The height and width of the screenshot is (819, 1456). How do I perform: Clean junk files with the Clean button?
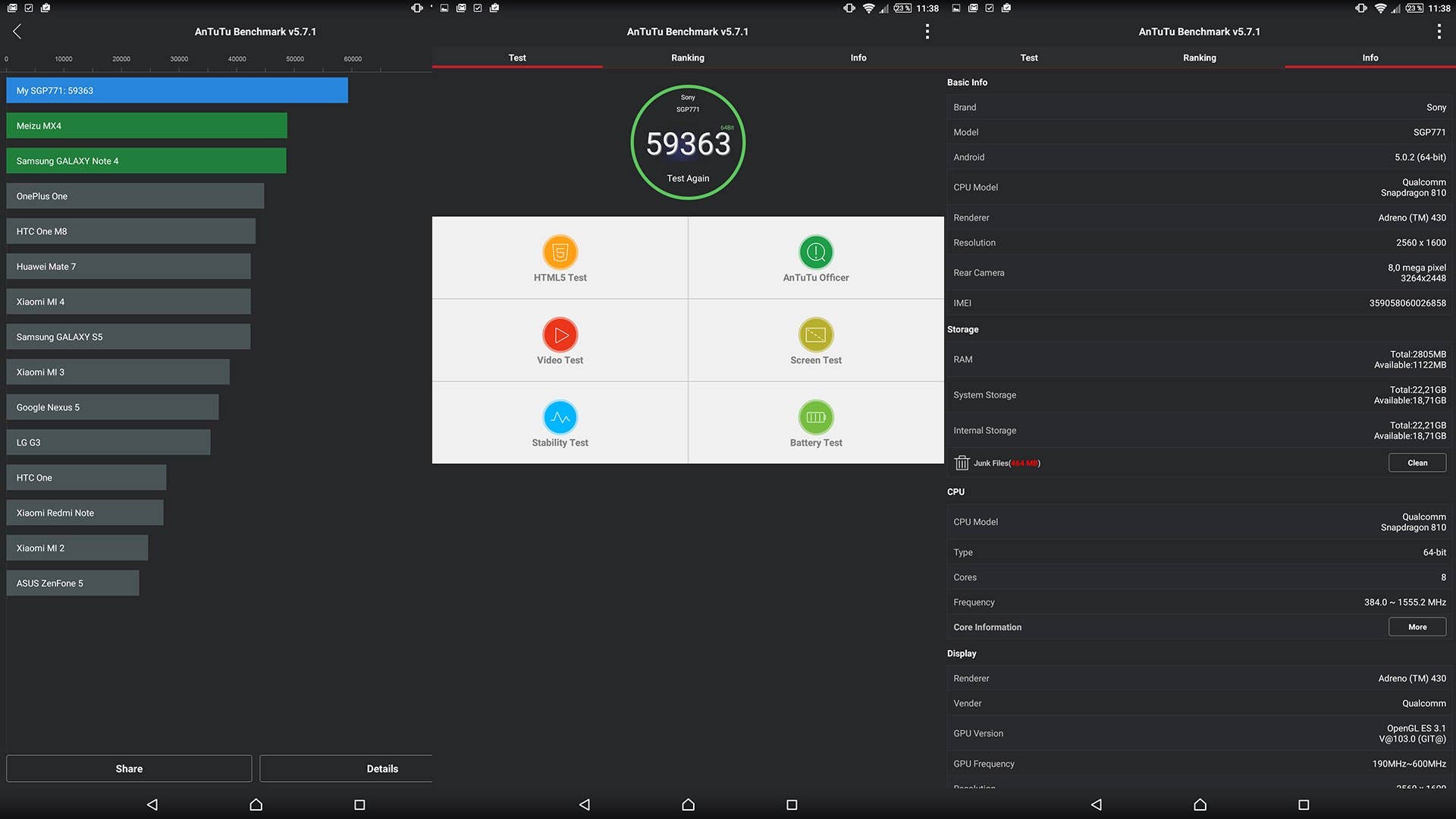(x=1417, y=463)
